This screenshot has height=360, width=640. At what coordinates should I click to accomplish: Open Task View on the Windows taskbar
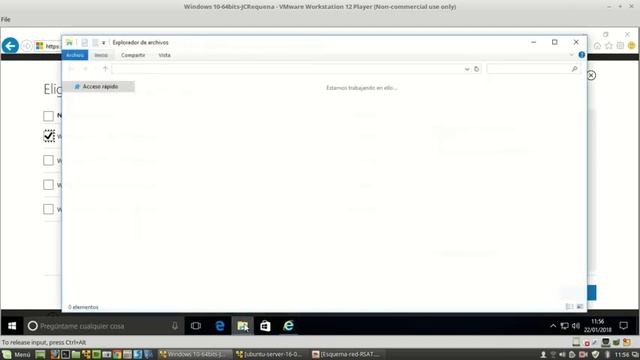pos(196,326)
